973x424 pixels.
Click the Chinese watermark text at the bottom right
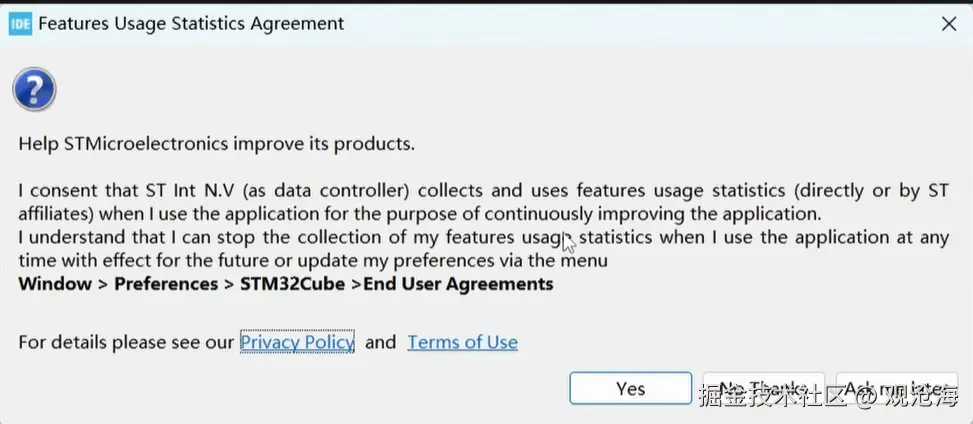(828, 397)
